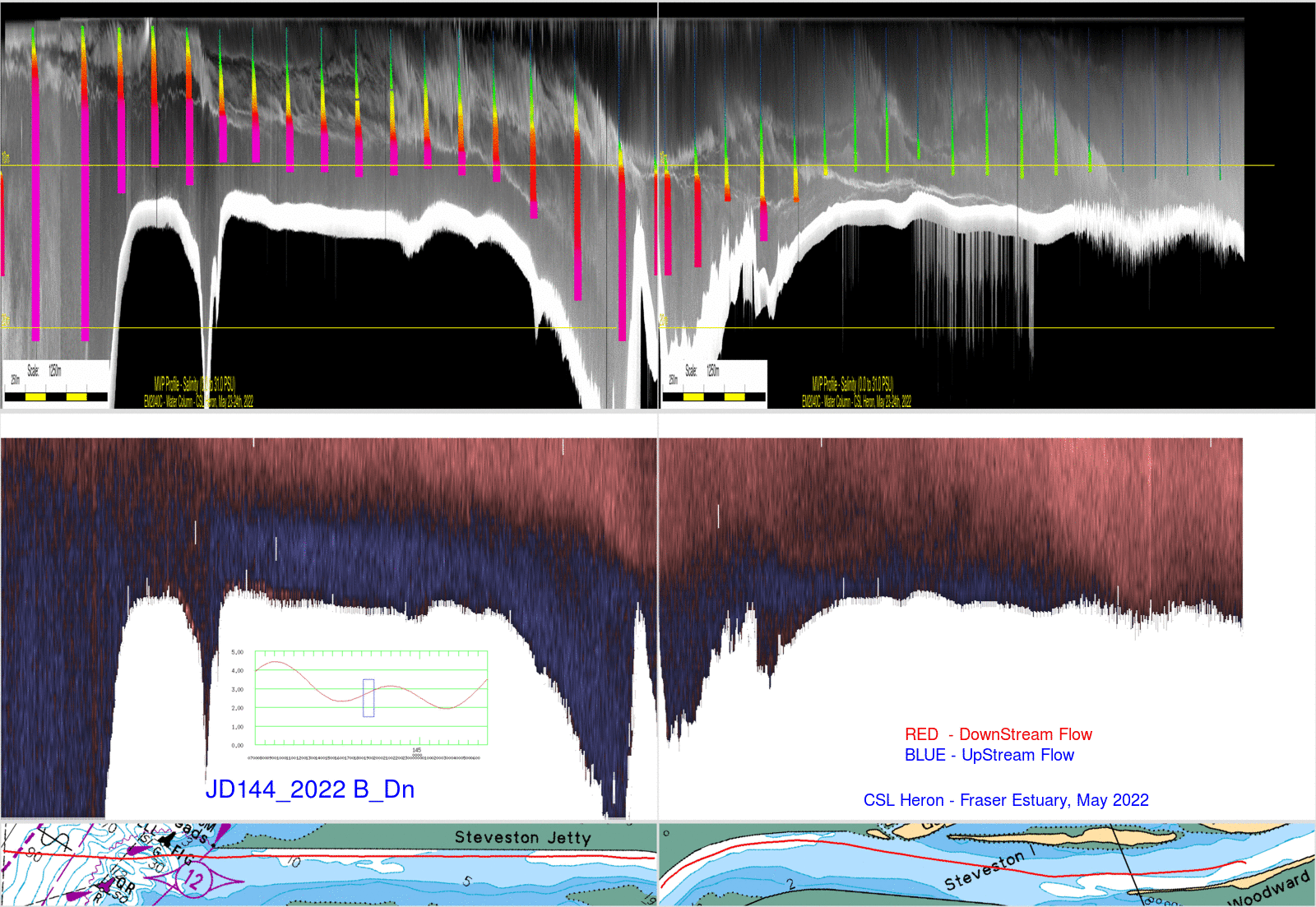The image size is (1316, 907).
Task: Click the "Woodward" label on the right chart
Action: click(1269, 889)
